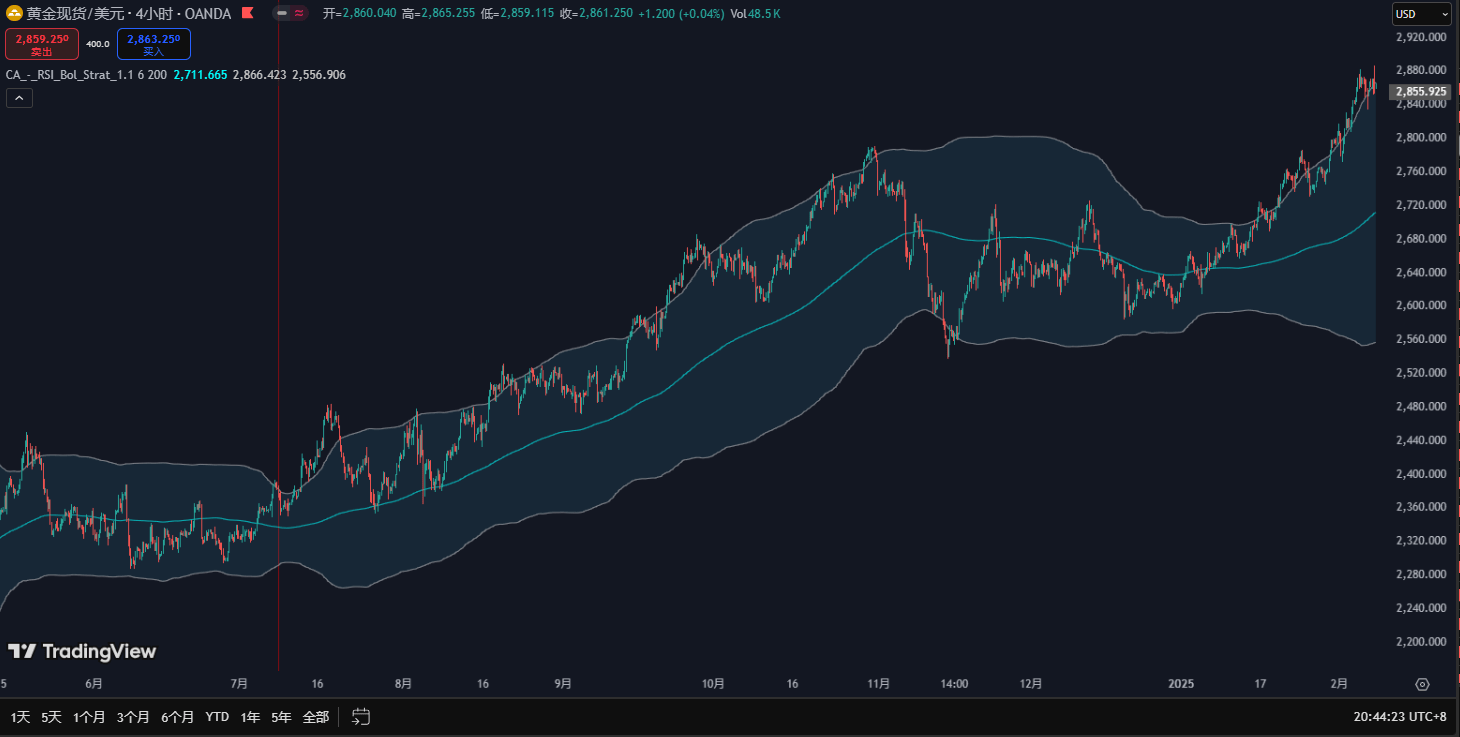Toggle the red approximate-sign status pill
The image size is (1460, 737).
(x=299, y=14)
